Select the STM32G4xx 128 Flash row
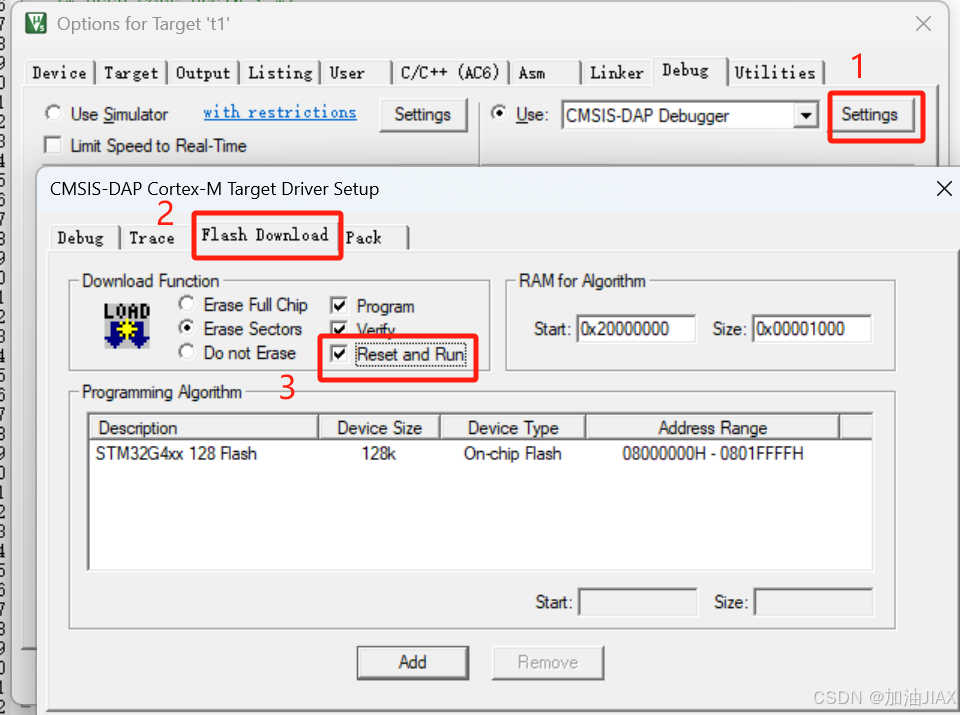 [x=481, y=454]
